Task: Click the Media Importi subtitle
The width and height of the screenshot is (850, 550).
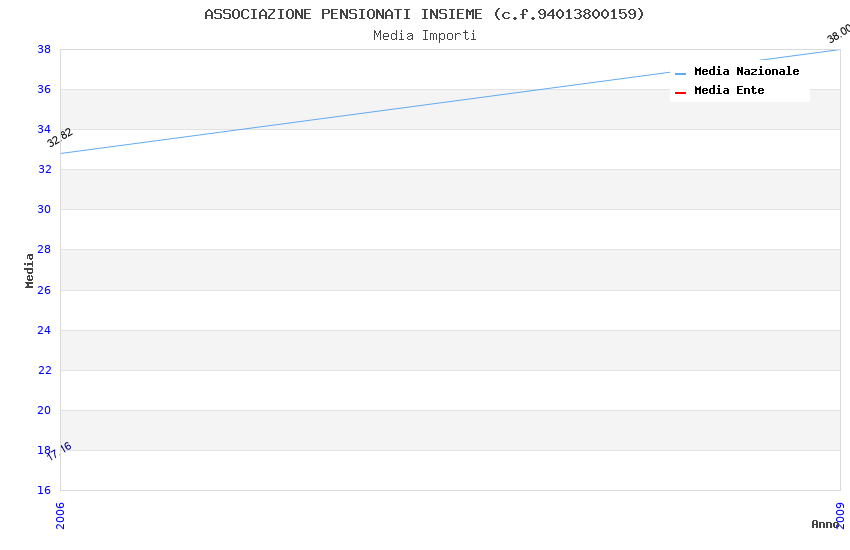Action: [424, 36]
